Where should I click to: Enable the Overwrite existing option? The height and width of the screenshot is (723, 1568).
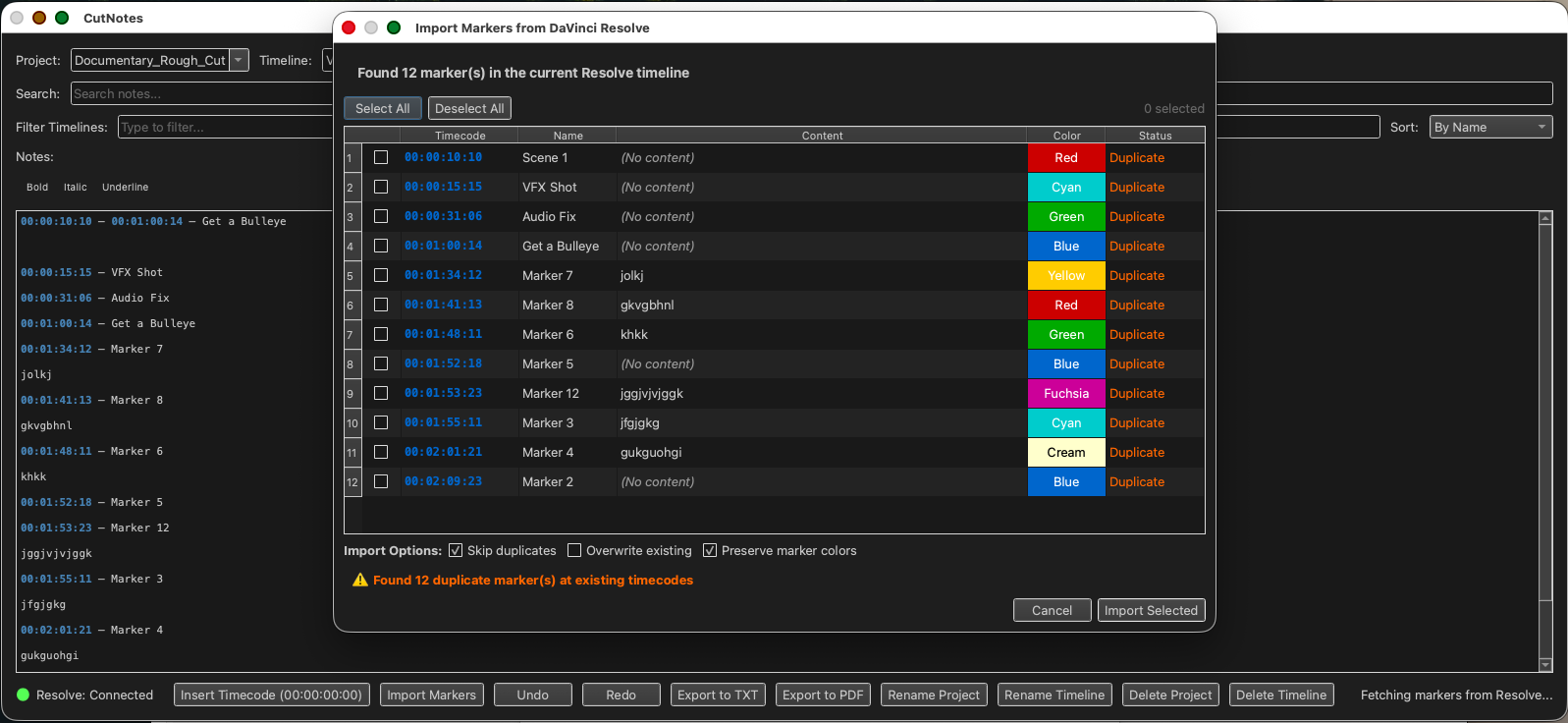click(x=574, y=550)
